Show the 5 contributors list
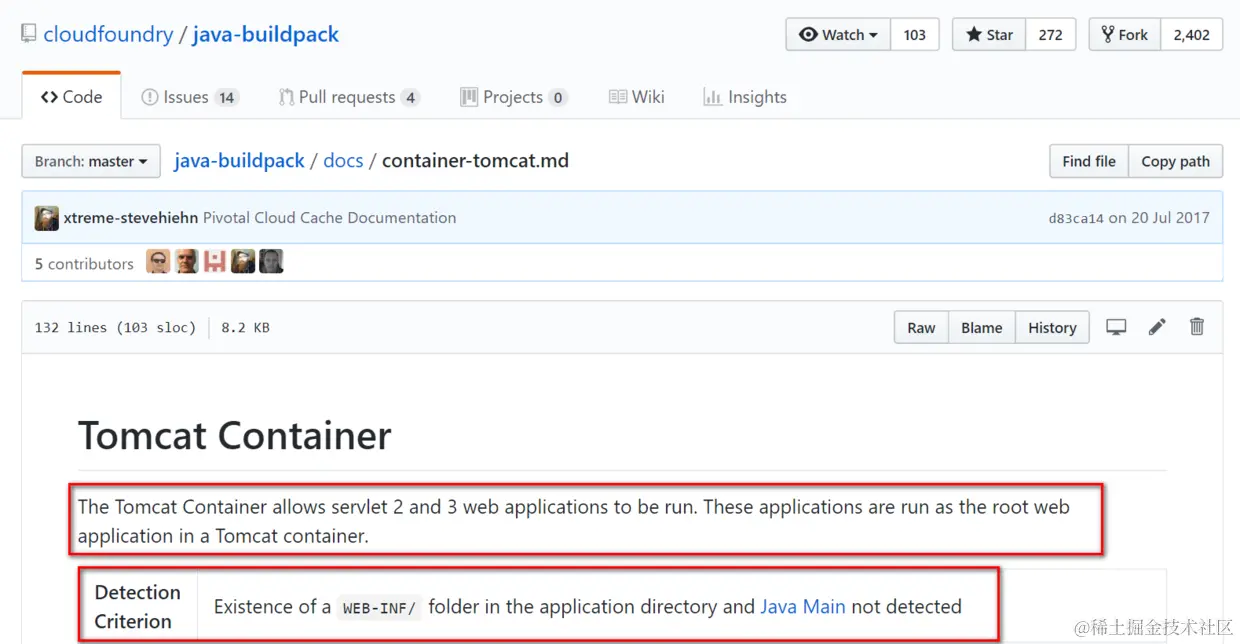This screenshot has width=1240, height=644. [x=84, y=264]
